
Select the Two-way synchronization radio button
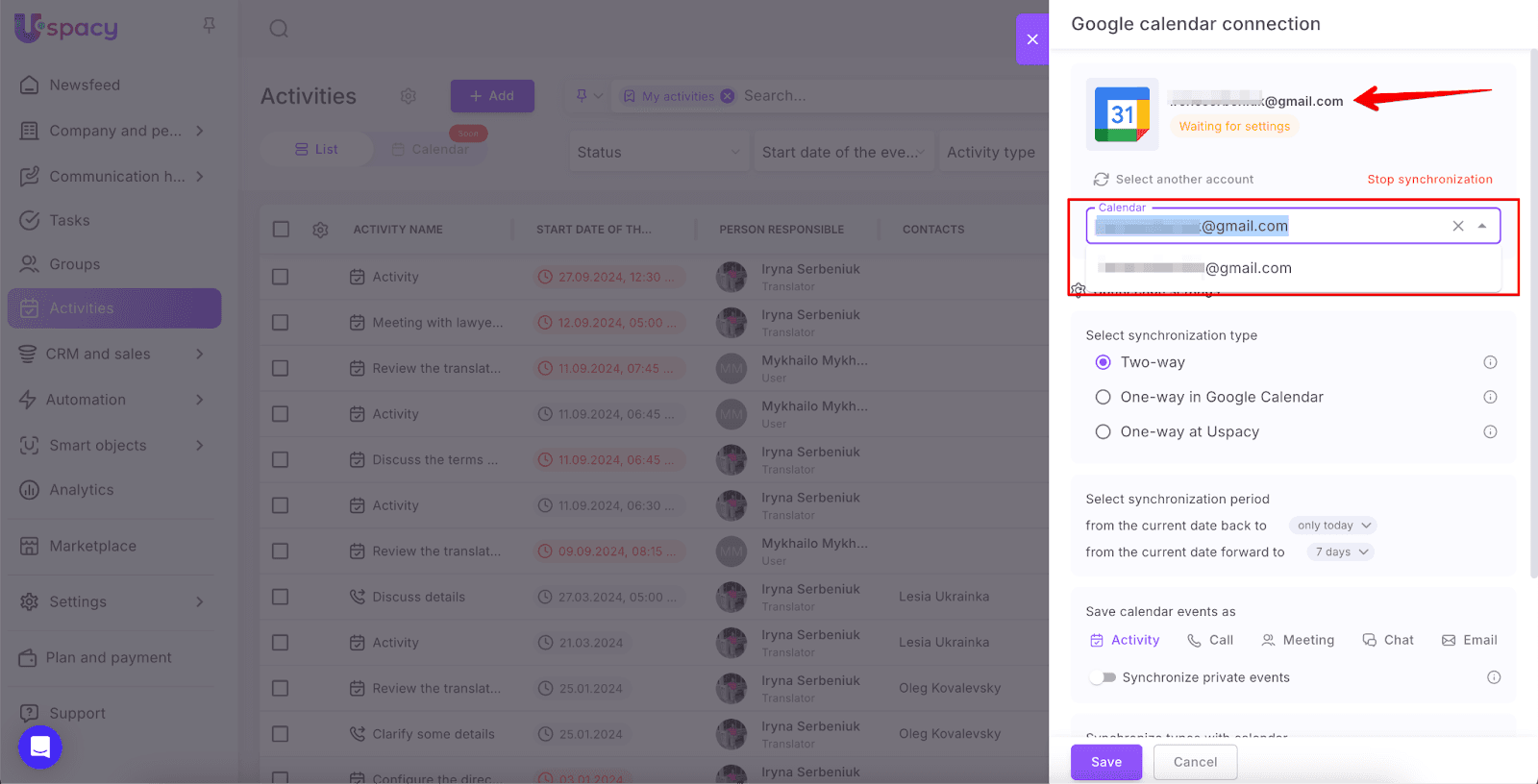pos(1103,362)
